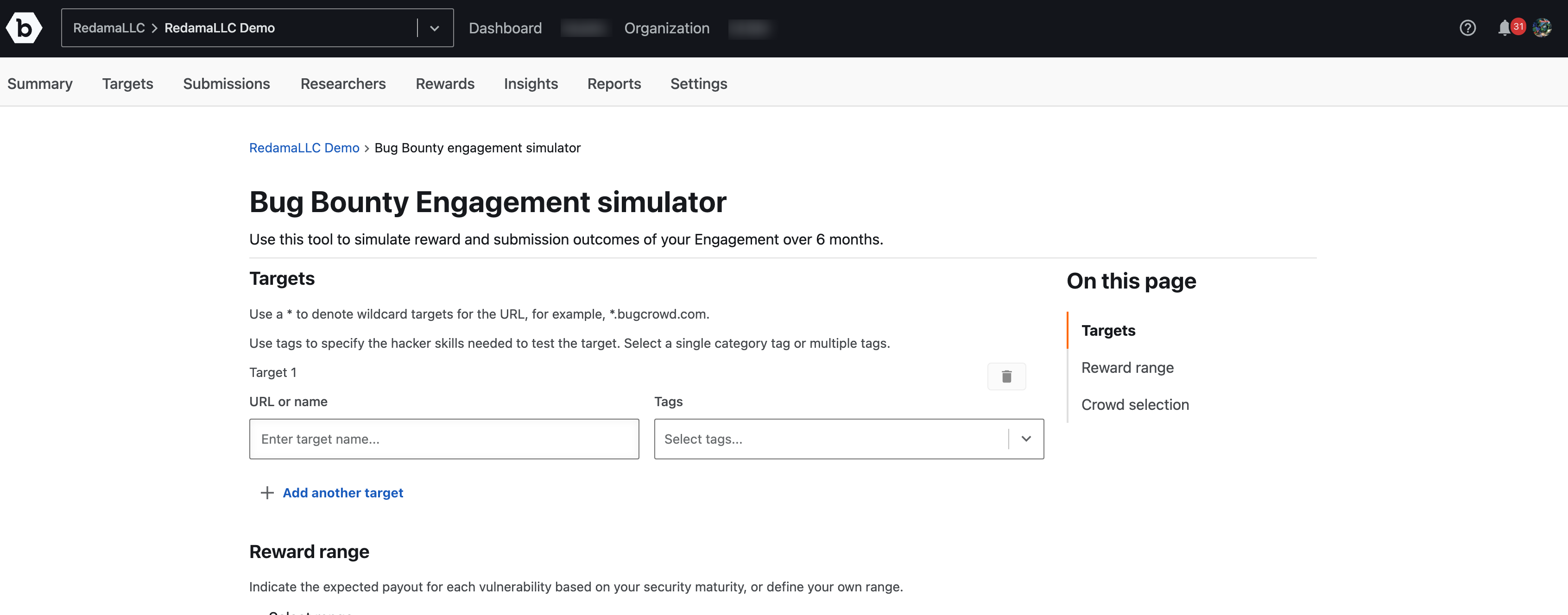Click the RedamaLLC organization name in switcher
The height and width of the screenshot is (615, 1568).
109,28
